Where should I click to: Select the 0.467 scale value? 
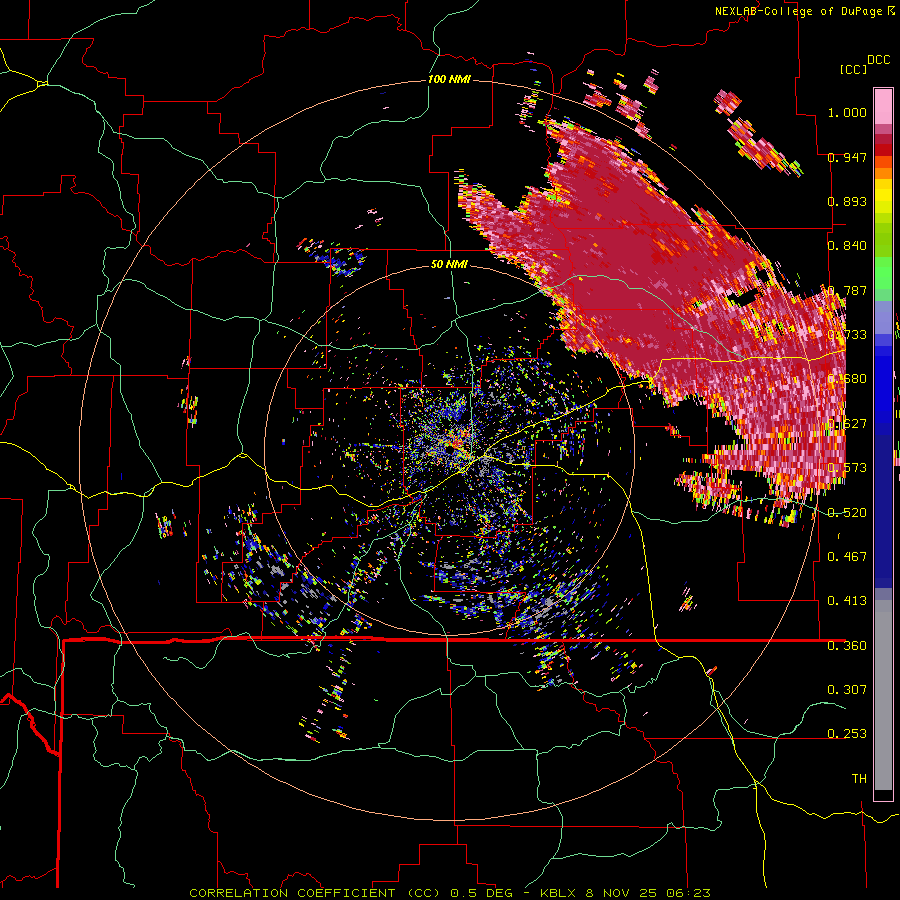click(x=847, y=557)
